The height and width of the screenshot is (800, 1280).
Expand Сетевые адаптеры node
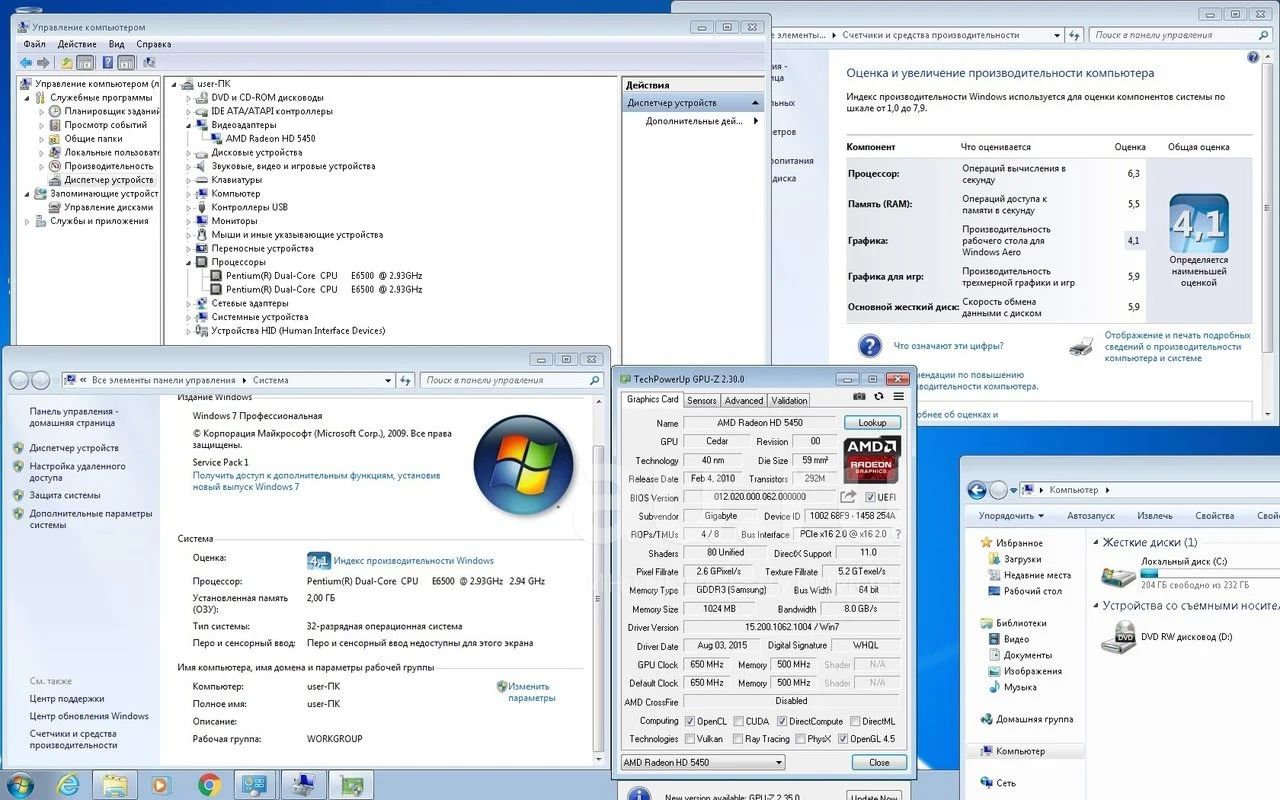click(x=188, y=303)
